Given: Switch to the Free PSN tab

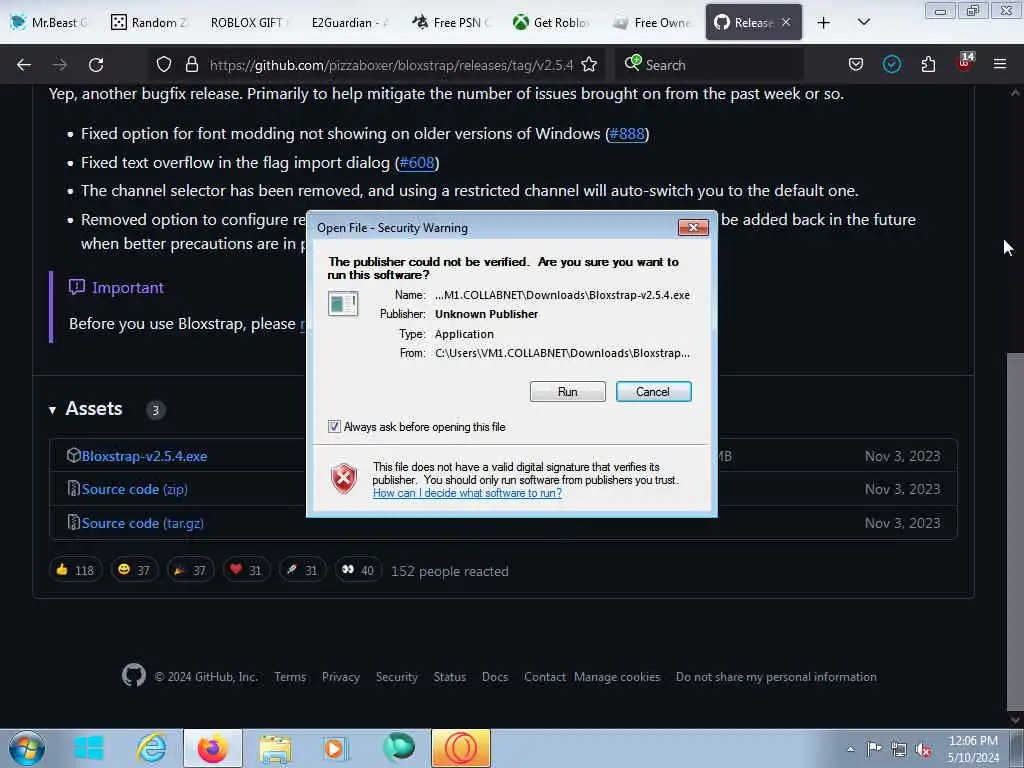Looking at the screenshot, I should (x=452, y=23).
